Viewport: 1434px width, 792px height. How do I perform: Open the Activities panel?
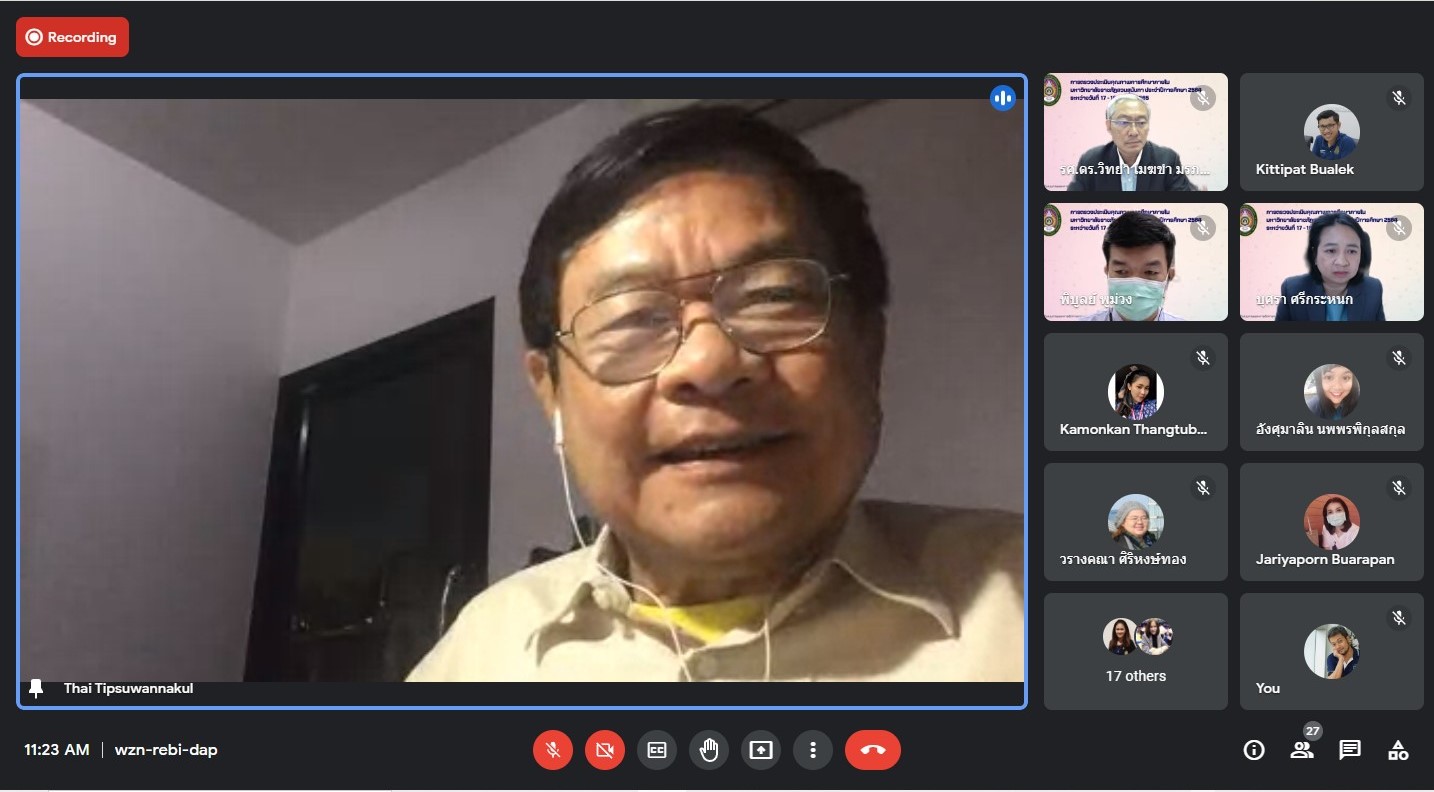[1398, 750]
